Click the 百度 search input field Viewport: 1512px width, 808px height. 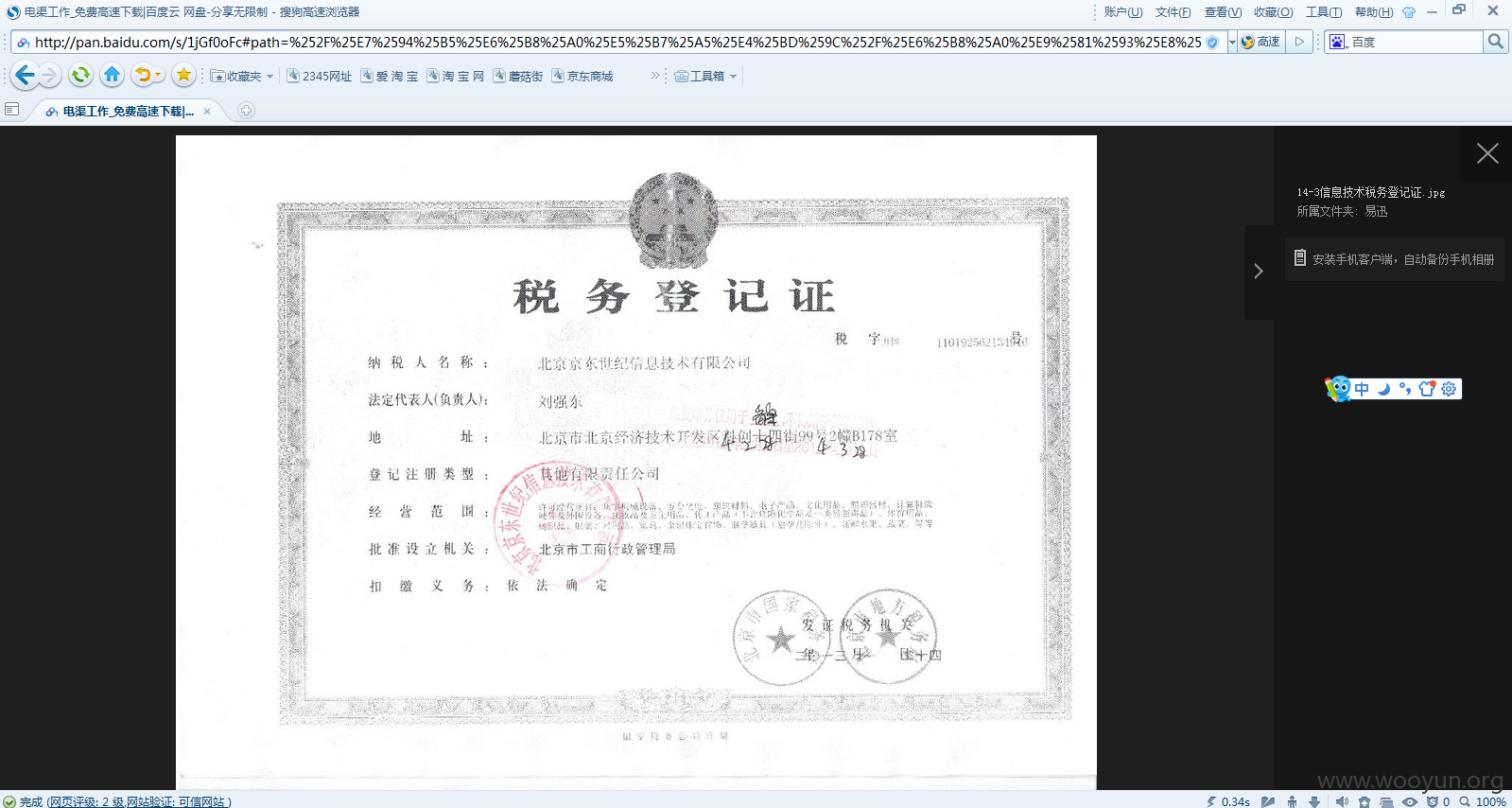tap(1416, 42)
